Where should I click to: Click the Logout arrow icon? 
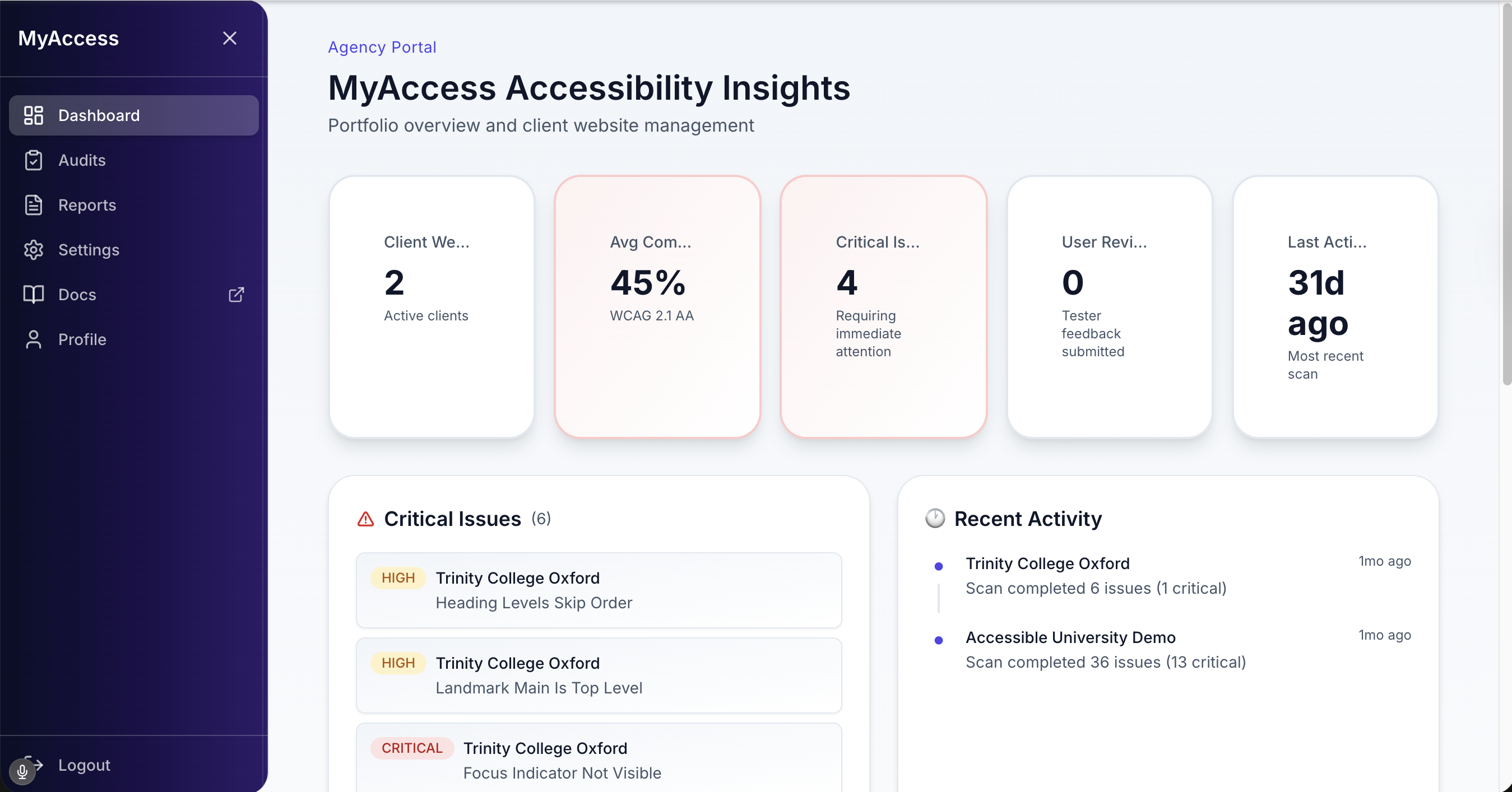pos(34,765)
